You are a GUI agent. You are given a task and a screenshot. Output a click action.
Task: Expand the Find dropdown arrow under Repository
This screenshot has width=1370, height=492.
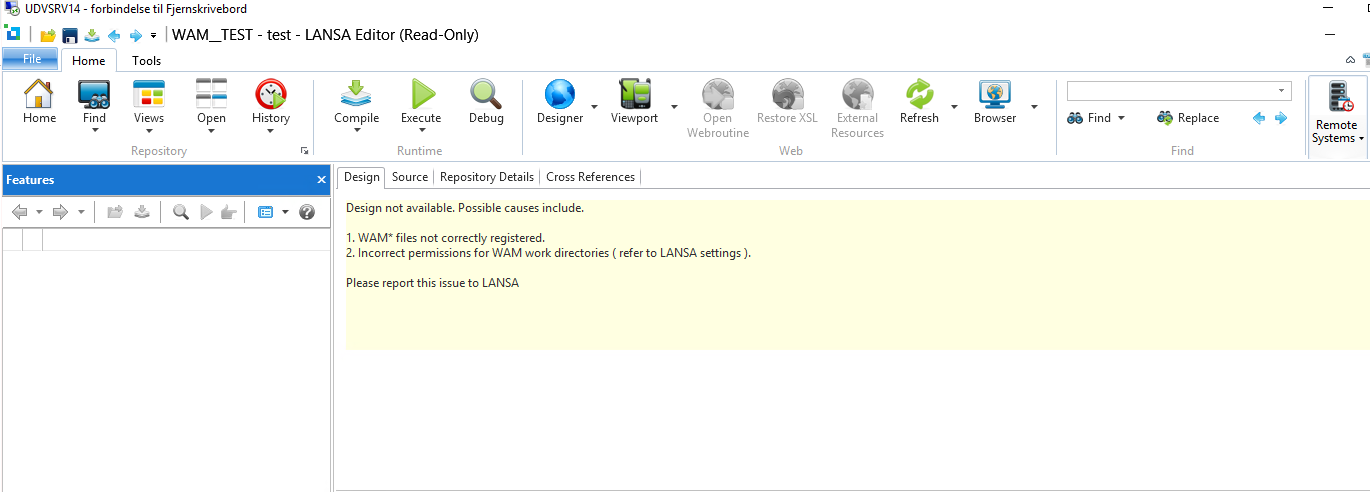point(94,131)
